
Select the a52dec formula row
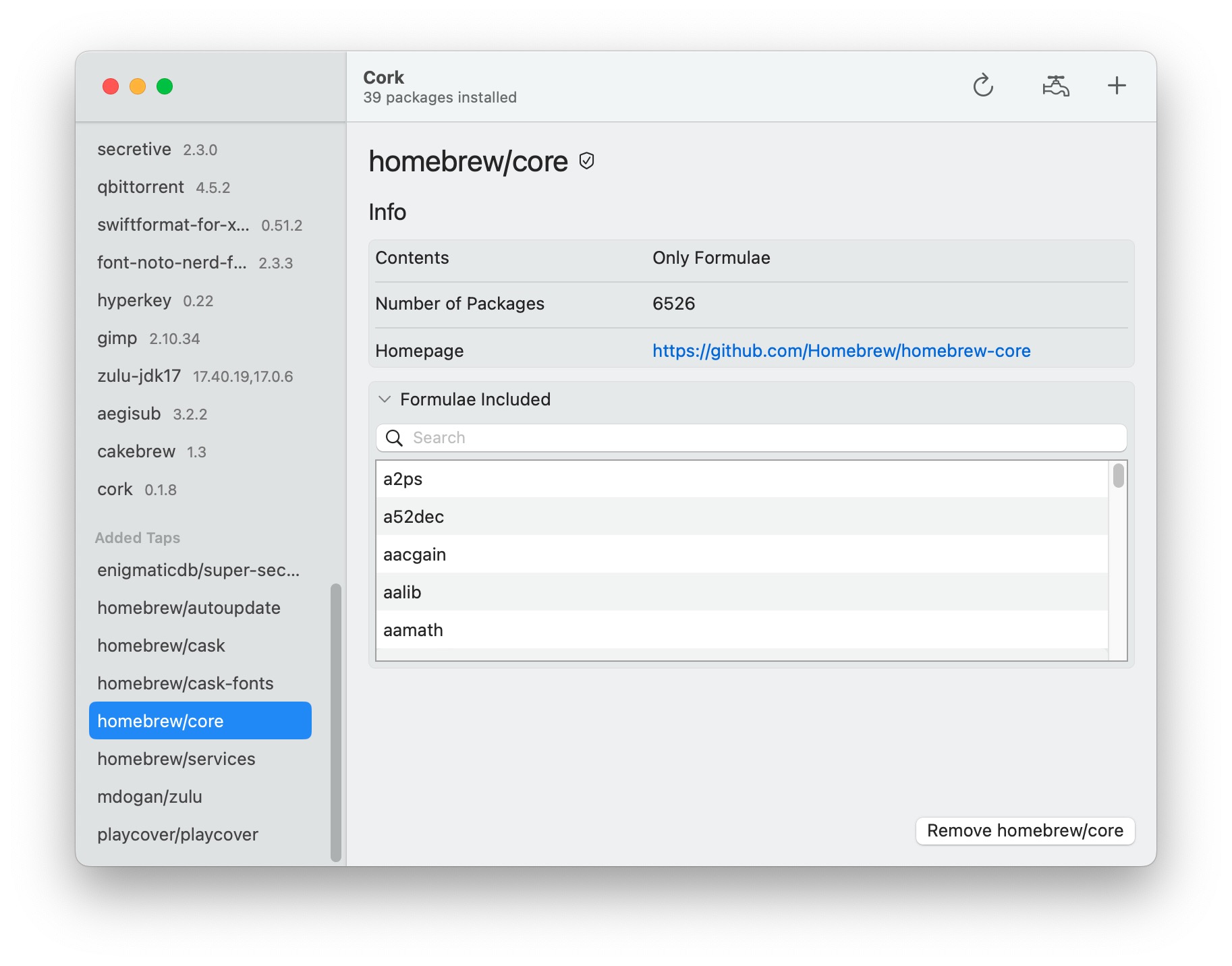pos(742,517)
